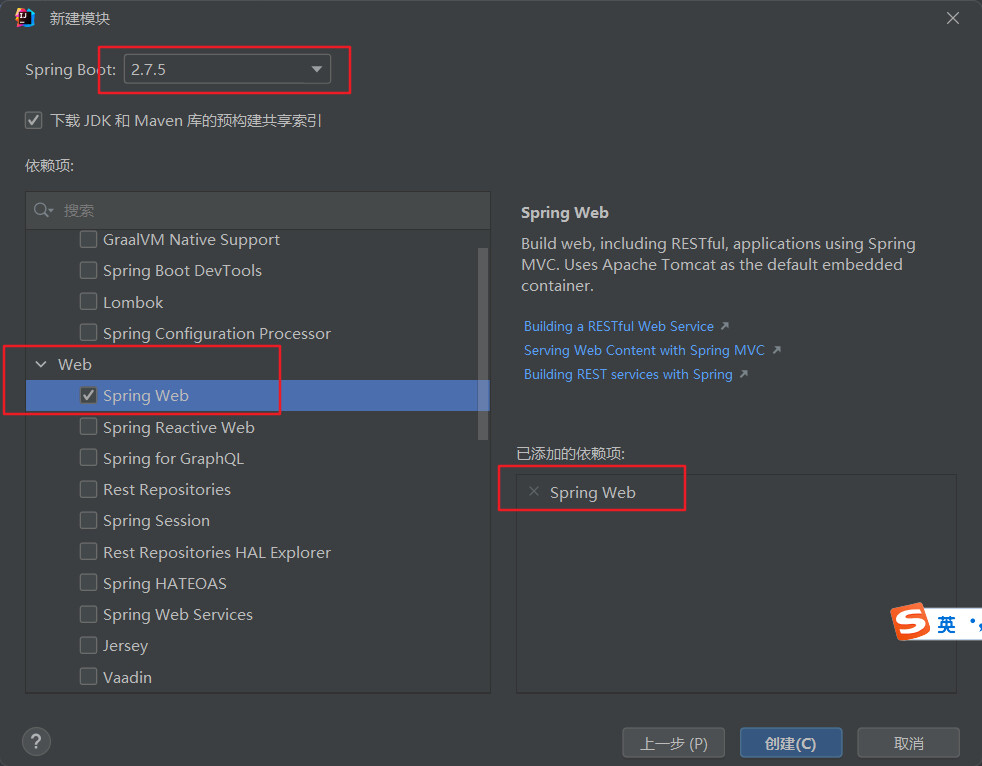The width and height of the screenshot is (982, 766).
Task: Open Building a RESTful Web Service link
Action: pyautogui.click(x=619, y=326)
